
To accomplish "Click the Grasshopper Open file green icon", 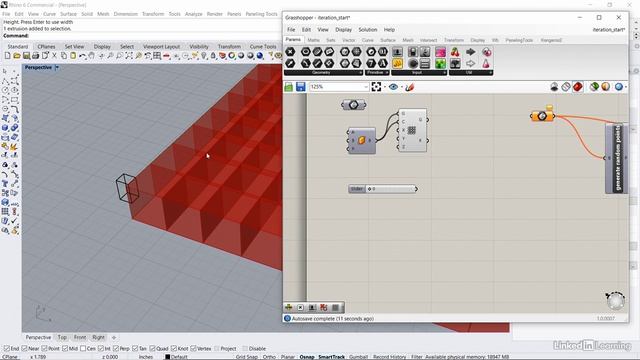I will click(x=289, y=87).
